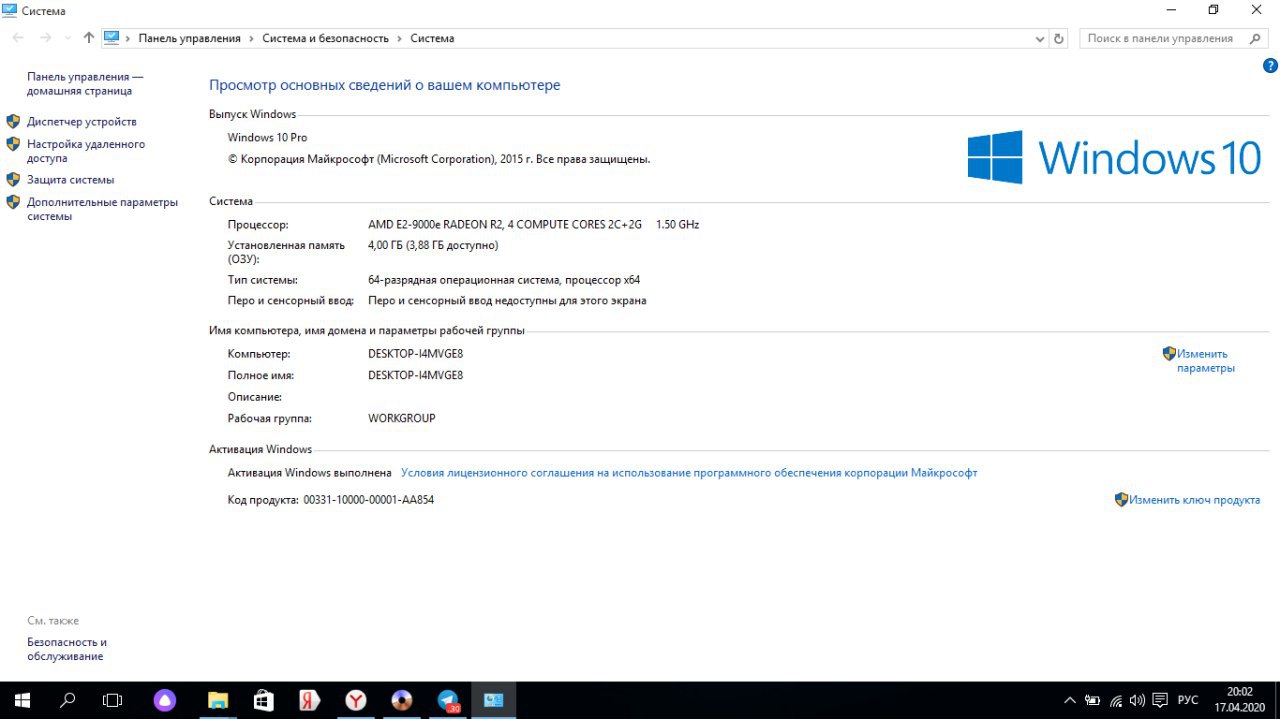This screenshot has height=719, width=1280.
Task: Click the search magnifier icon
Action: (1256, 38)
